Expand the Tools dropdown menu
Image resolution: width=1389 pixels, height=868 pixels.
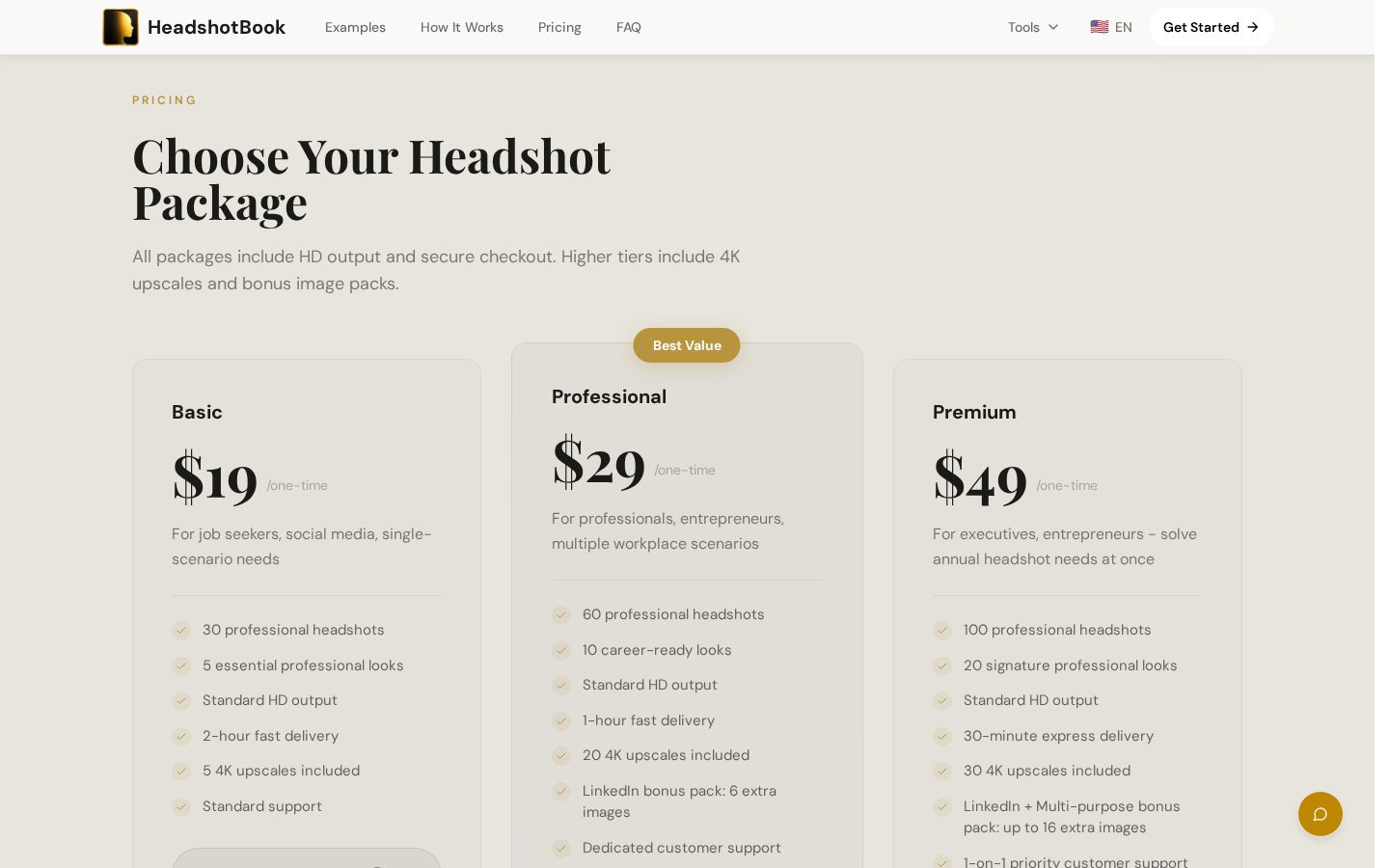[x=1033, y=27]
